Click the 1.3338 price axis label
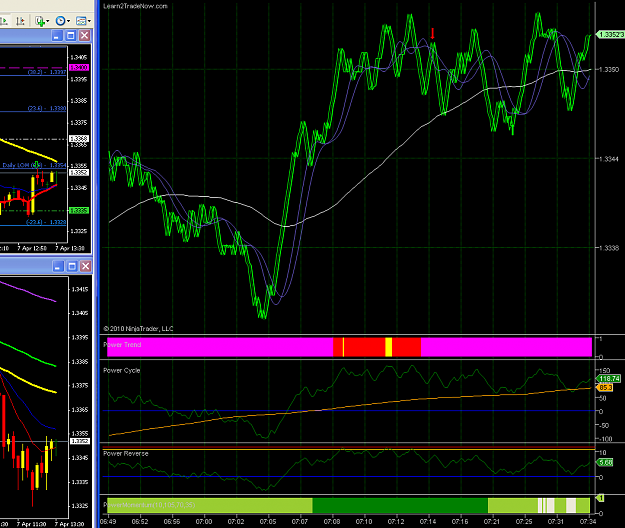625x528 pixels. (610, 248)
